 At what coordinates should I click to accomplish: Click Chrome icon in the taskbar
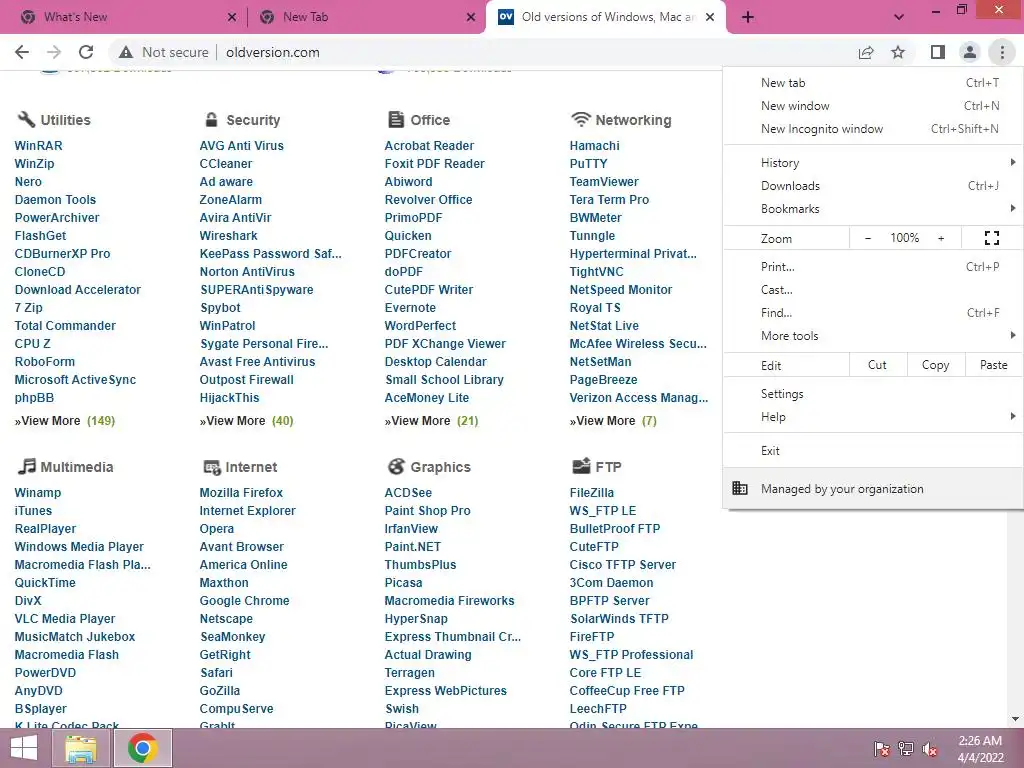point(143,748)
